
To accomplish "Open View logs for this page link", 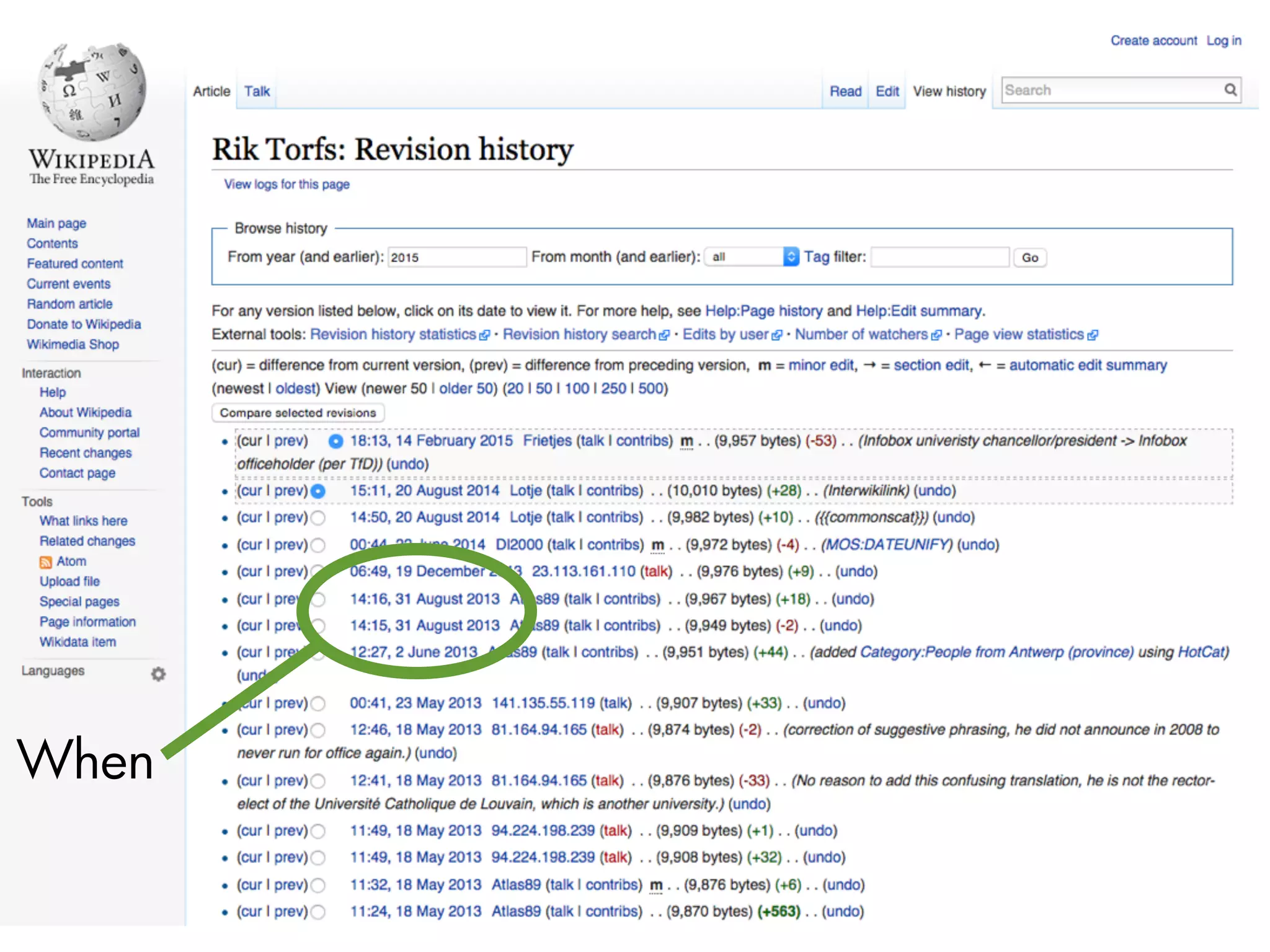I will [x=286, y=185].
